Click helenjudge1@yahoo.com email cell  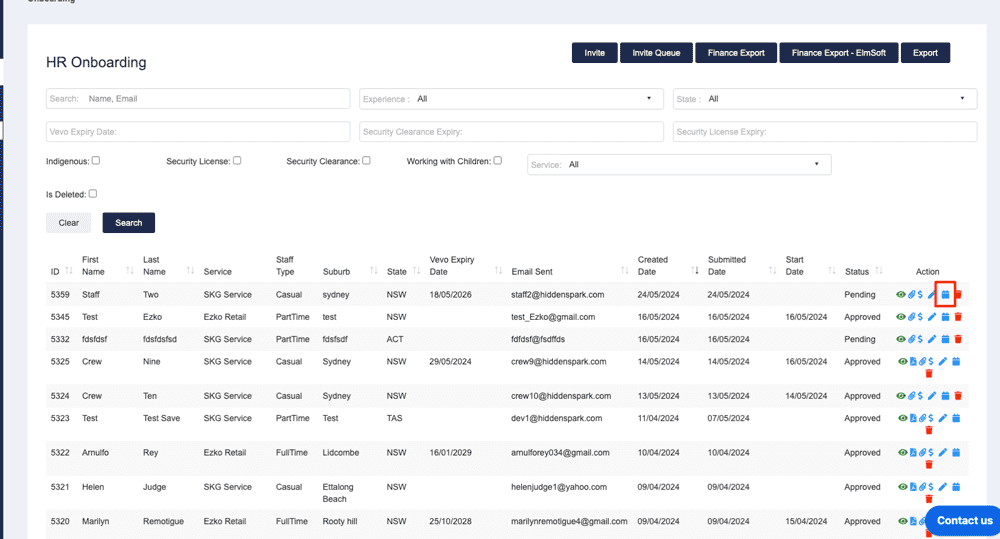click(559, 487)
